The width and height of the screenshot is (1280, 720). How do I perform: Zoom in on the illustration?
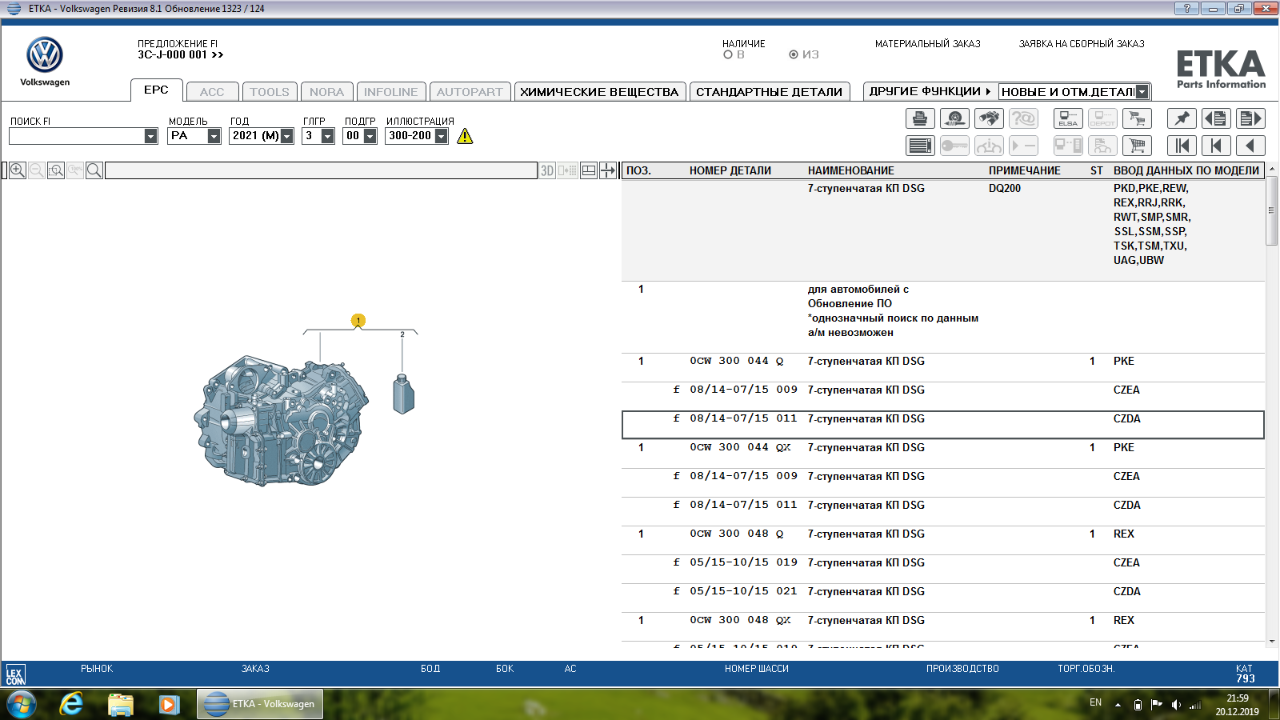(x=17, y=171)
